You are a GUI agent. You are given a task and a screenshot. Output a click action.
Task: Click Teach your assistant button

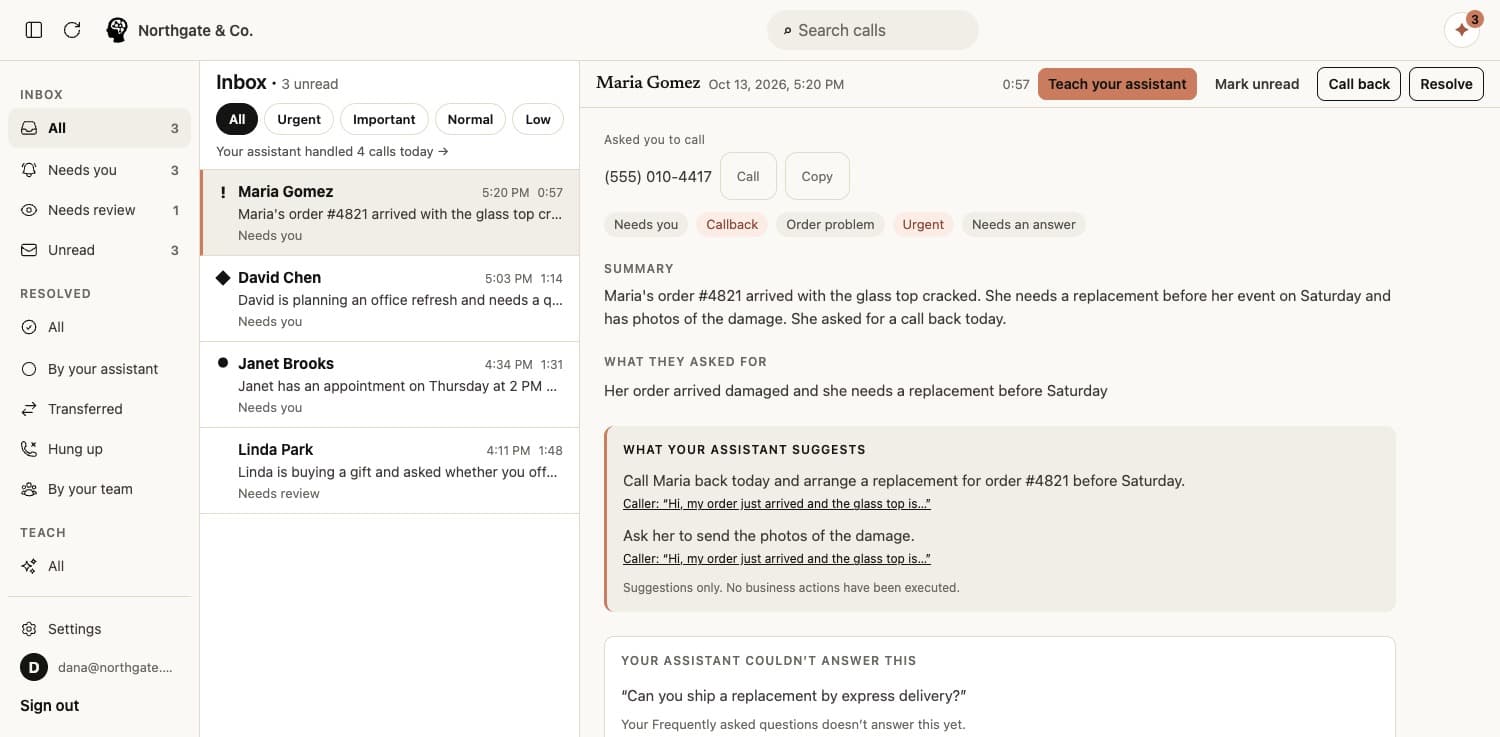pos(1117,84)
